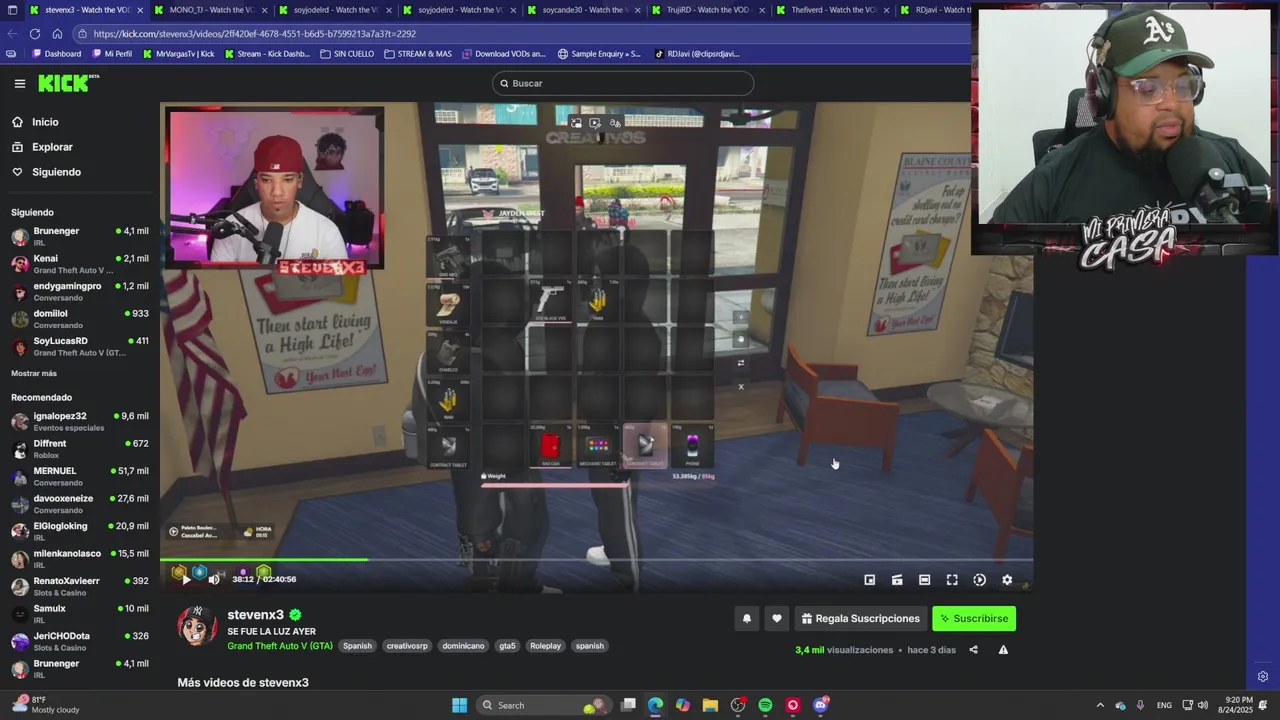Open JeriCHODota recommended channel
This screenshot has width=1280, height=720.
tap(80, 641)
